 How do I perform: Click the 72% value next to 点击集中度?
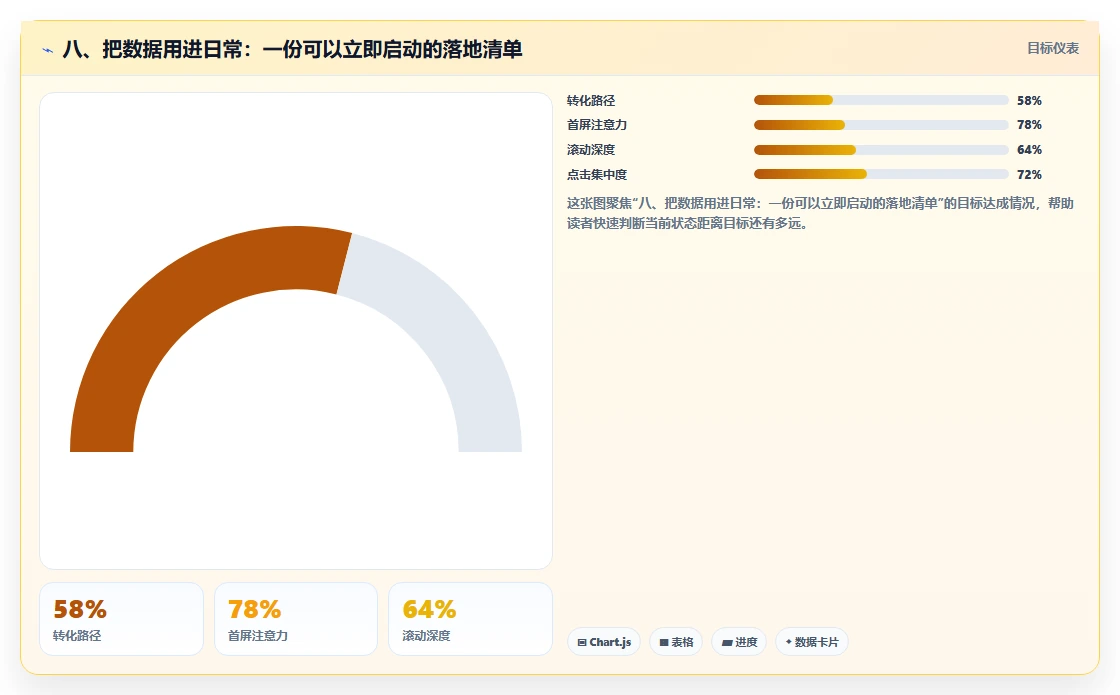click(x=1029, y=174)
